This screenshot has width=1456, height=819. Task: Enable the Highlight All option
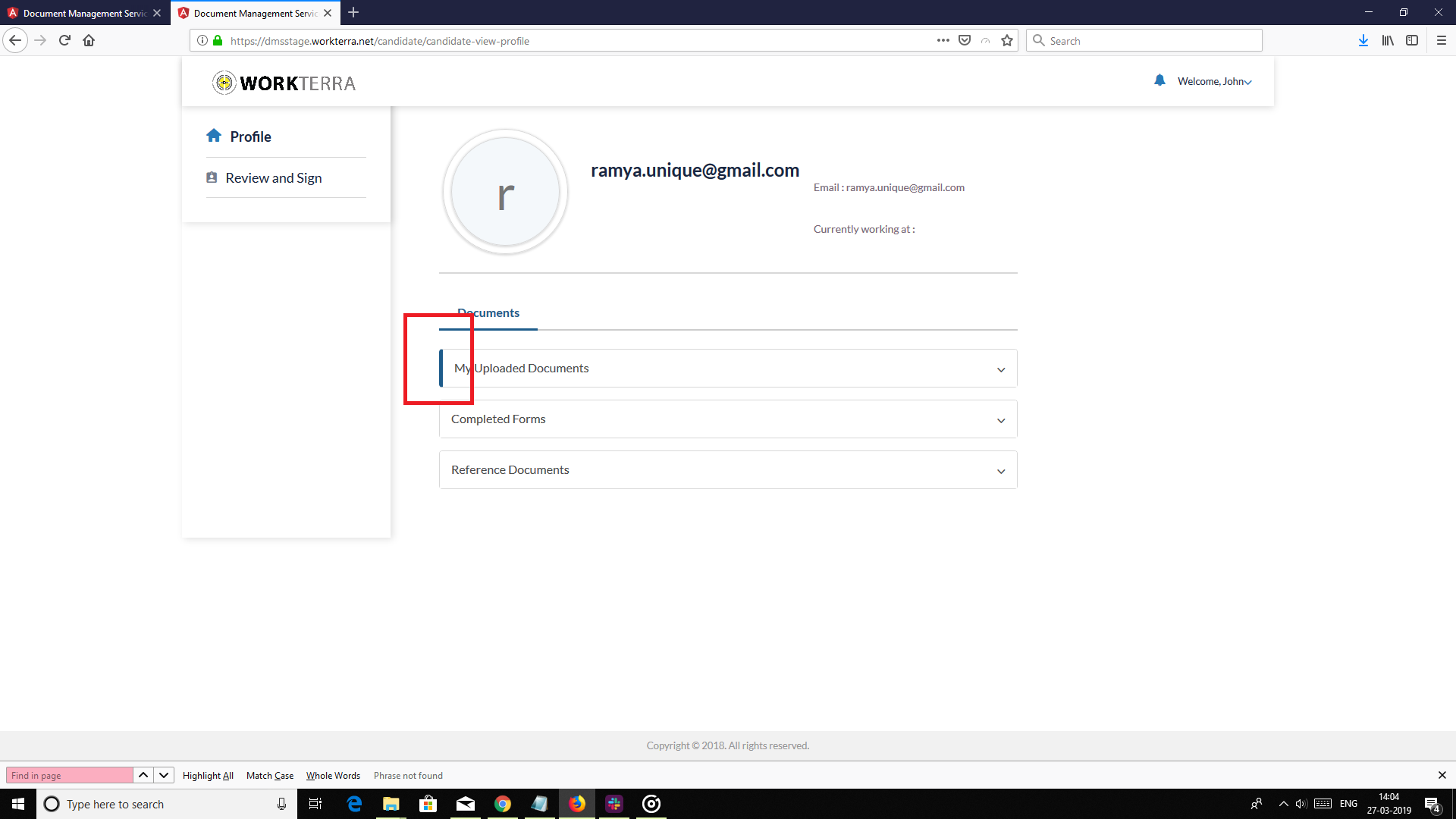click(208, 775)
